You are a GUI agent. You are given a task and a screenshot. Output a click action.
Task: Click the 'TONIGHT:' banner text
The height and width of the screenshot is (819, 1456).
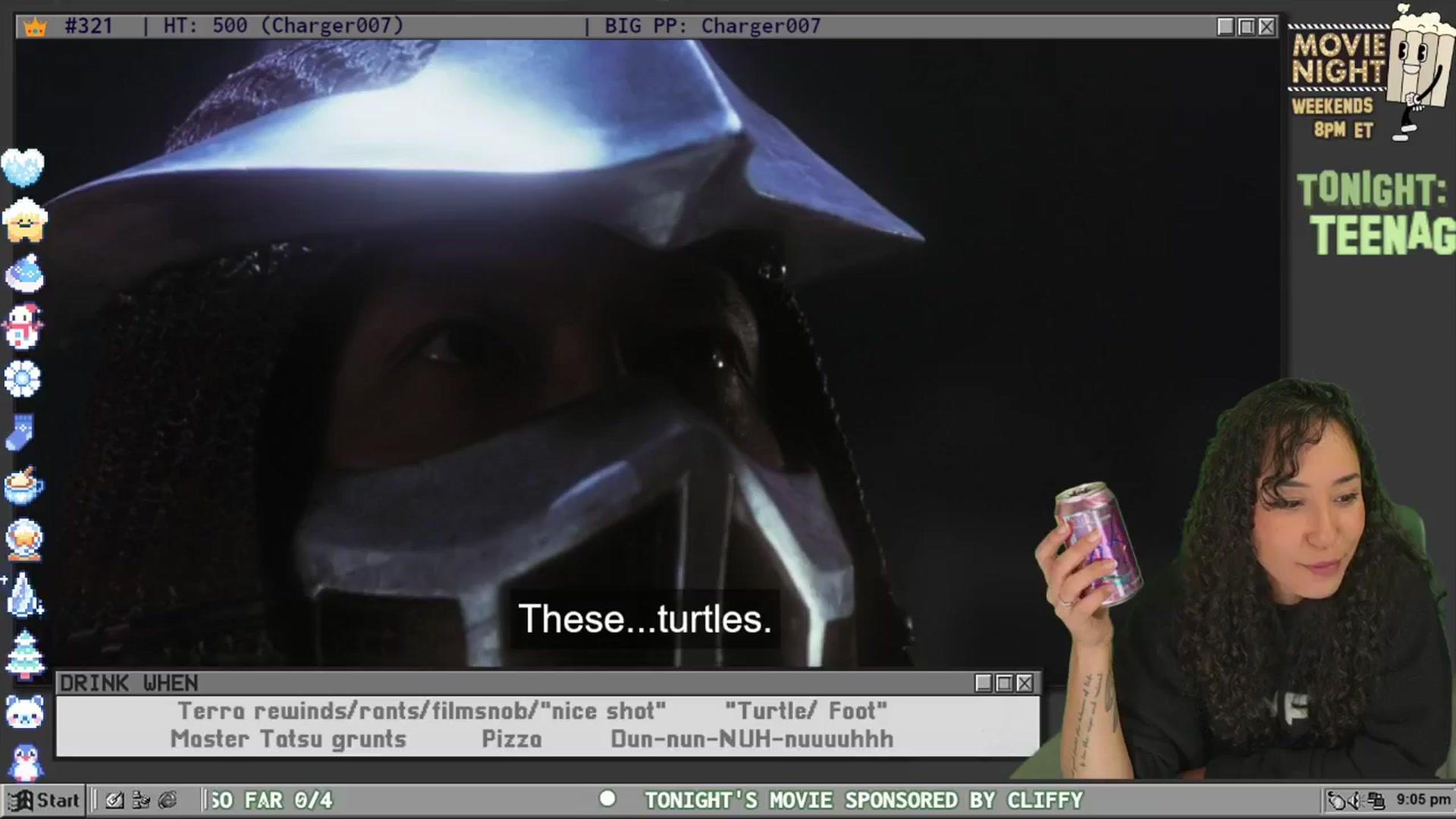(1371, 190)
